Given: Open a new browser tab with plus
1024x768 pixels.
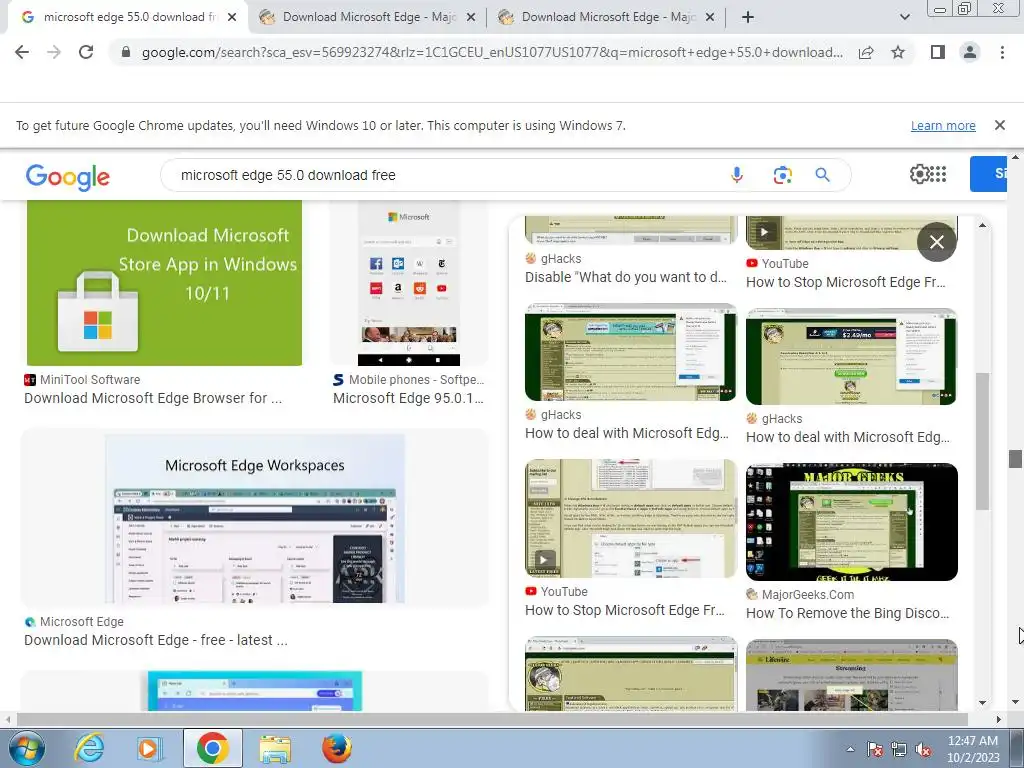Looking at the screenshot, I should 748,18.
